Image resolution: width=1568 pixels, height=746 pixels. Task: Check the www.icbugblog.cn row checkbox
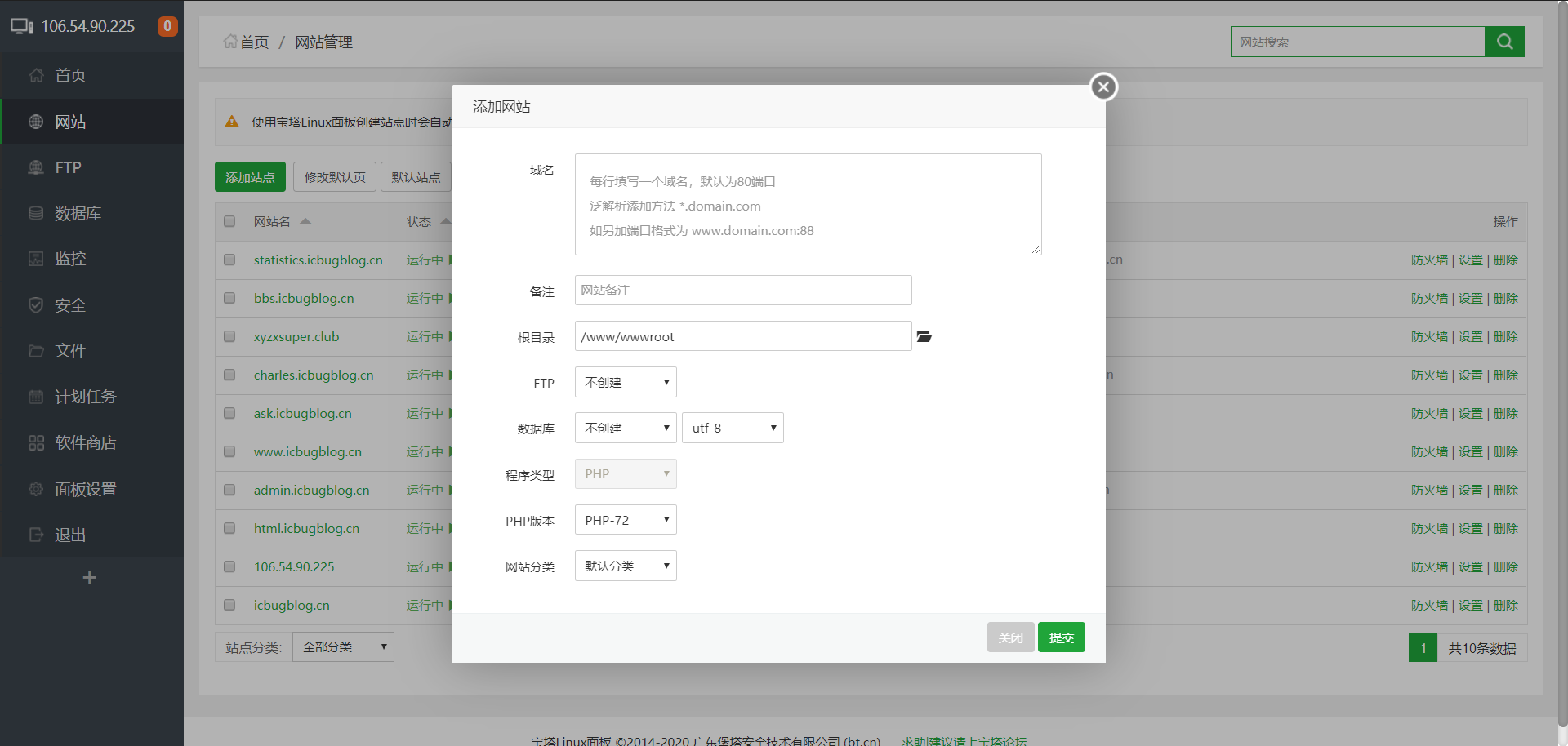coord(229,451)
